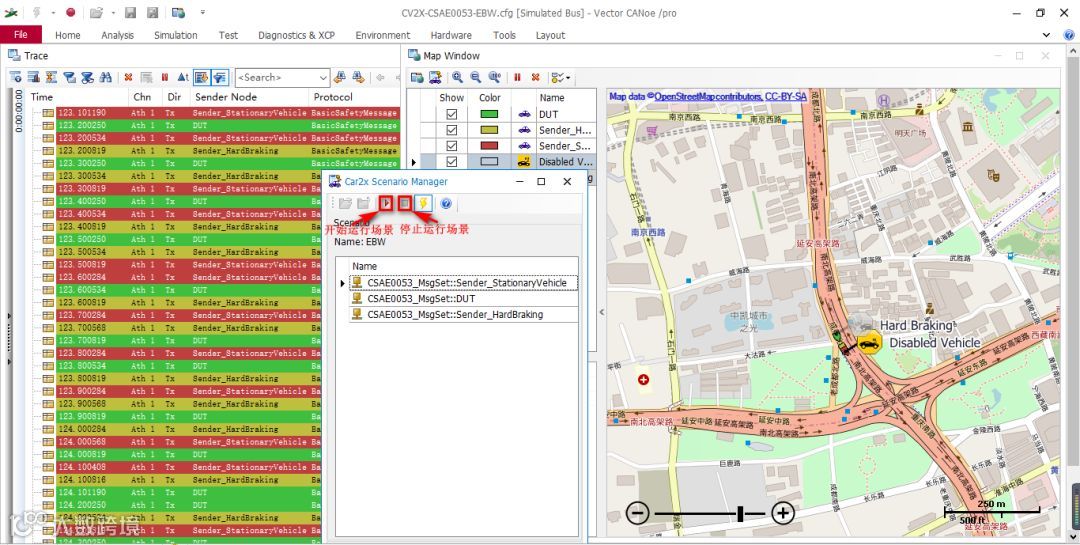Click the save-as floppy icon in title toolbar
Viewport: 1080px width, 545px height.
(x=153, y=12)
